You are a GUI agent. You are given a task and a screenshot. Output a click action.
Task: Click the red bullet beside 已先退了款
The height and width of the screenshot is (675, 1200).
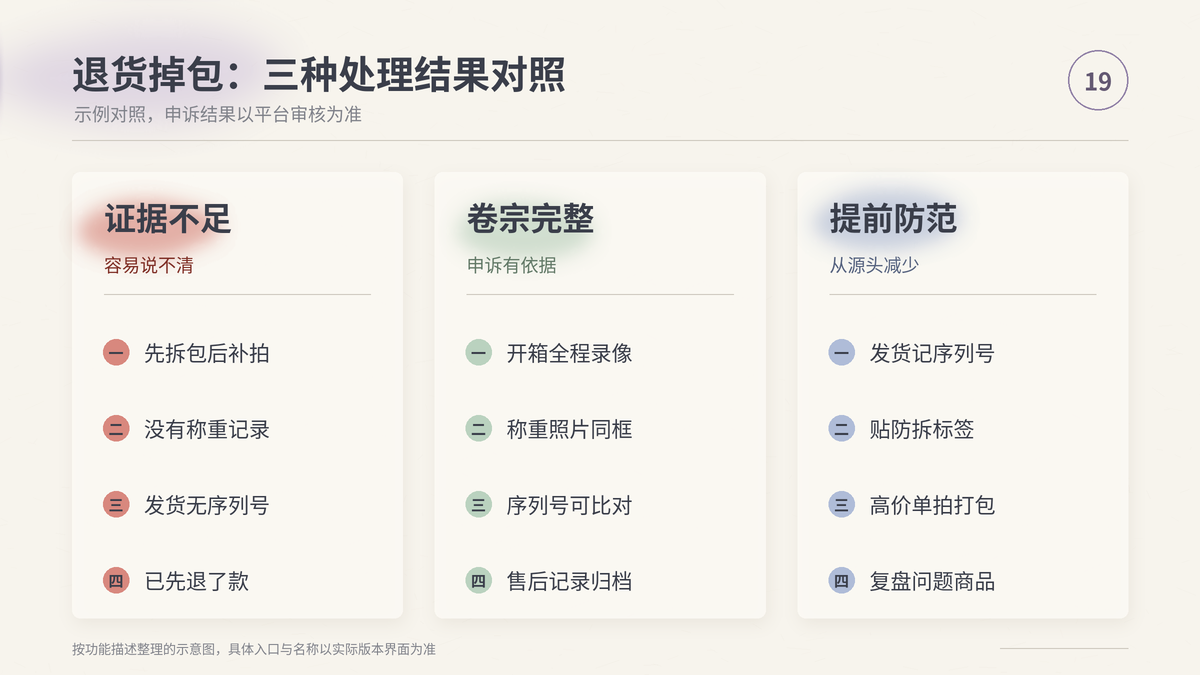(x=116, y=581)
